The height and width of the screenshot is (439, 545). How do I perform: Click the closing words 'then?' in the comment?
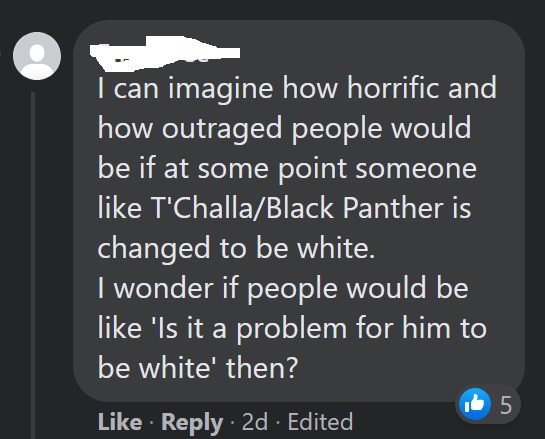(262, 368)
